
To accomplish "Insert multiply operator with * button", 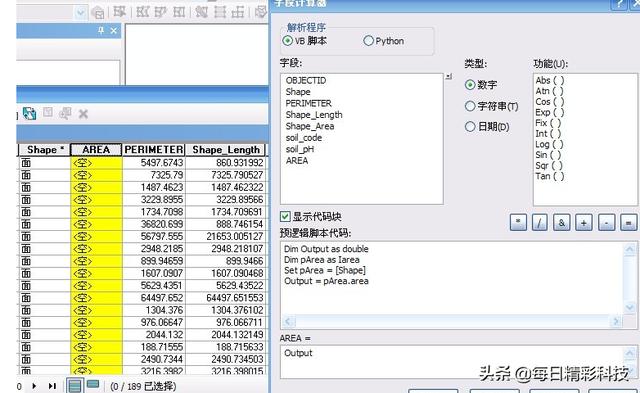I will [x=518, y=223].
